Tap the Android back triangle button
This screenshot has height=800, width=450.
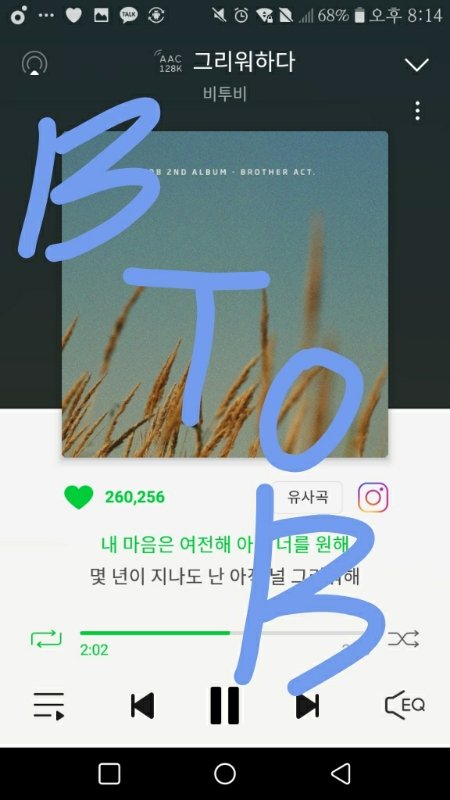[x=341, y=773]
